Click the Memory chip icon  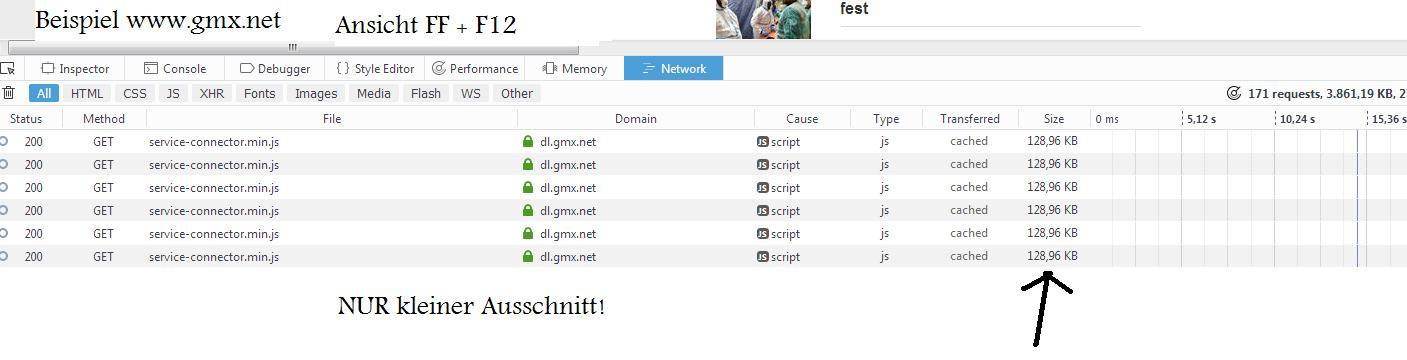click(x=549, y=68)
